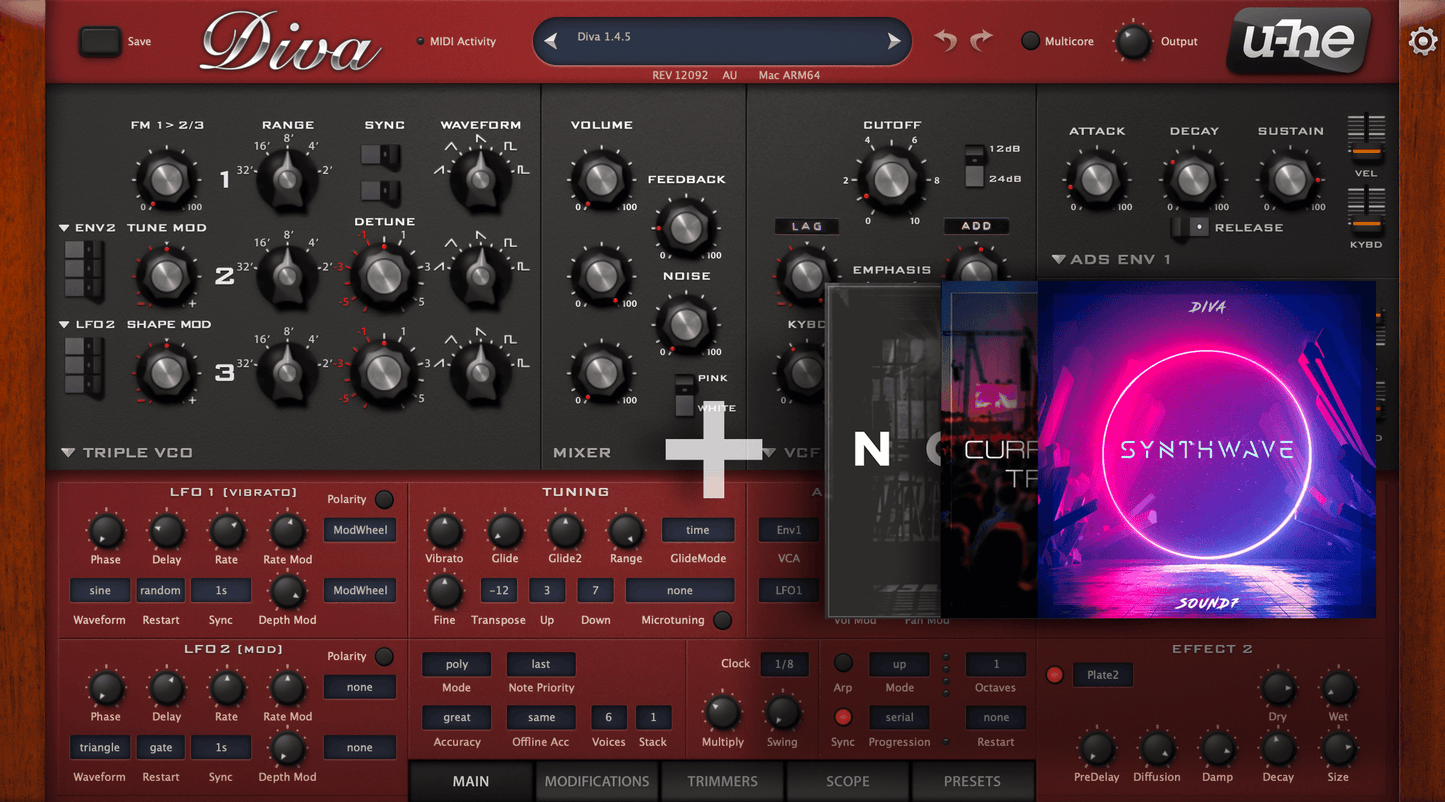Load the previous preset with the left arrow
Image resolution: width=1445 pixels, height=802 pixels.
tap(551, 41)
